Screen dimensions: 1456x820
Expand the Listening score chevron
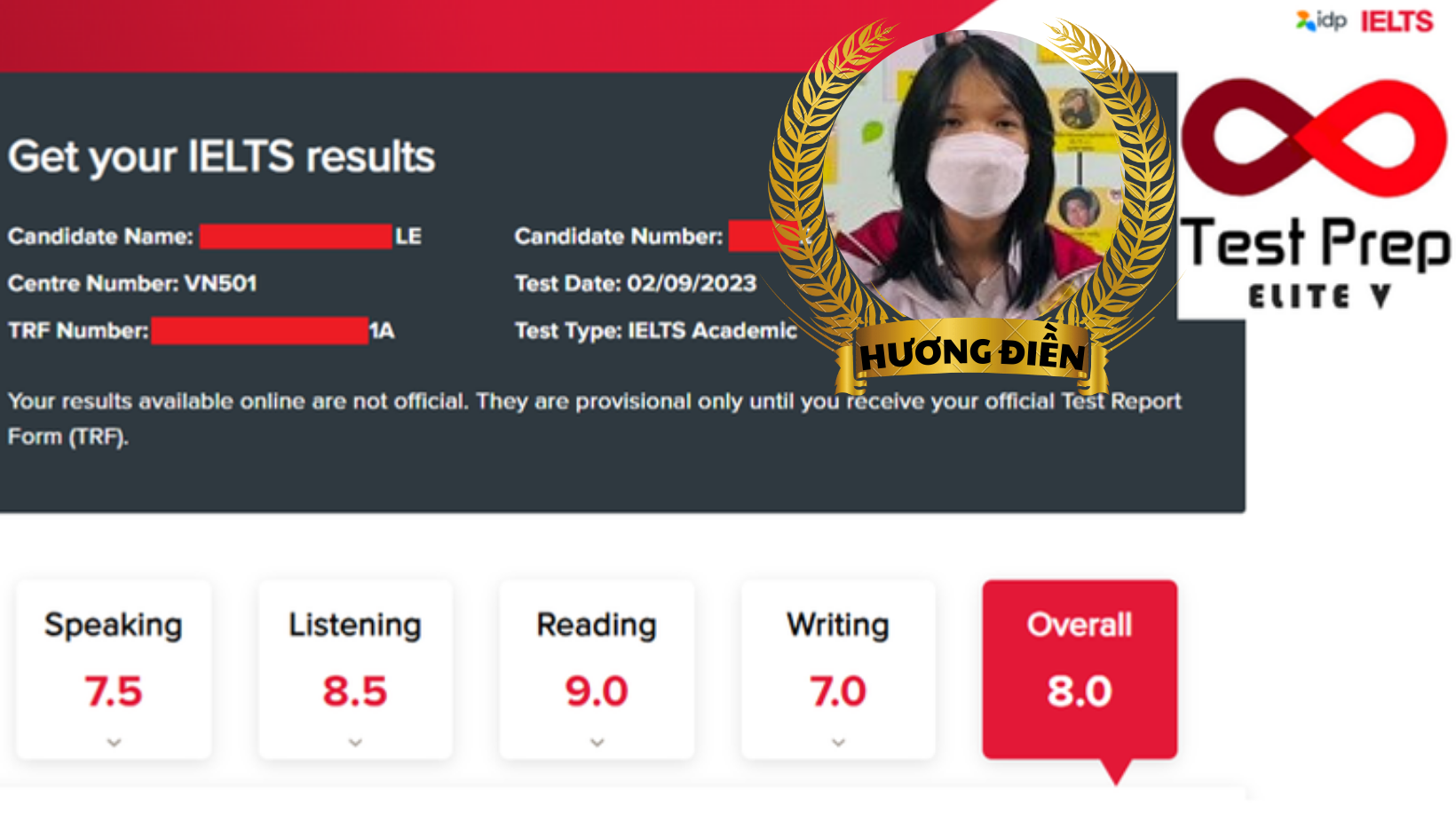(x=355, y=742)
